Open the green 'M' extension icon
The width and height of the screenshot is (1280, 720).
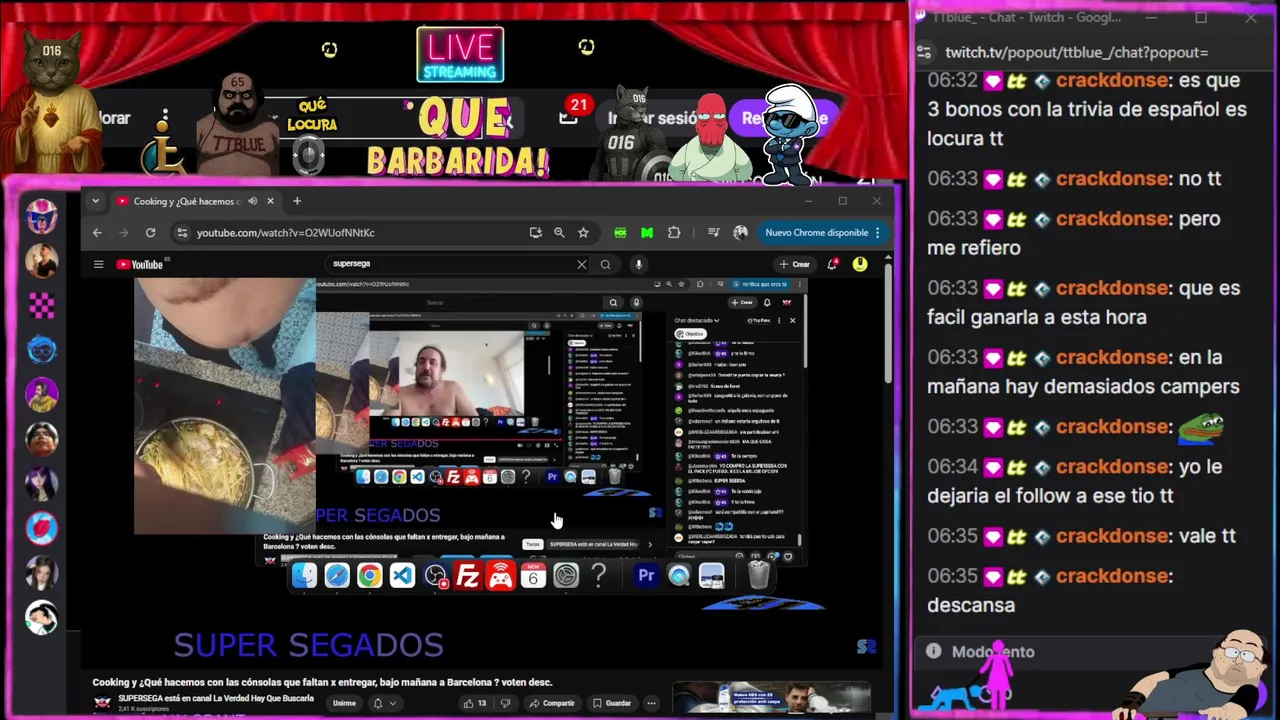[647, 233]
